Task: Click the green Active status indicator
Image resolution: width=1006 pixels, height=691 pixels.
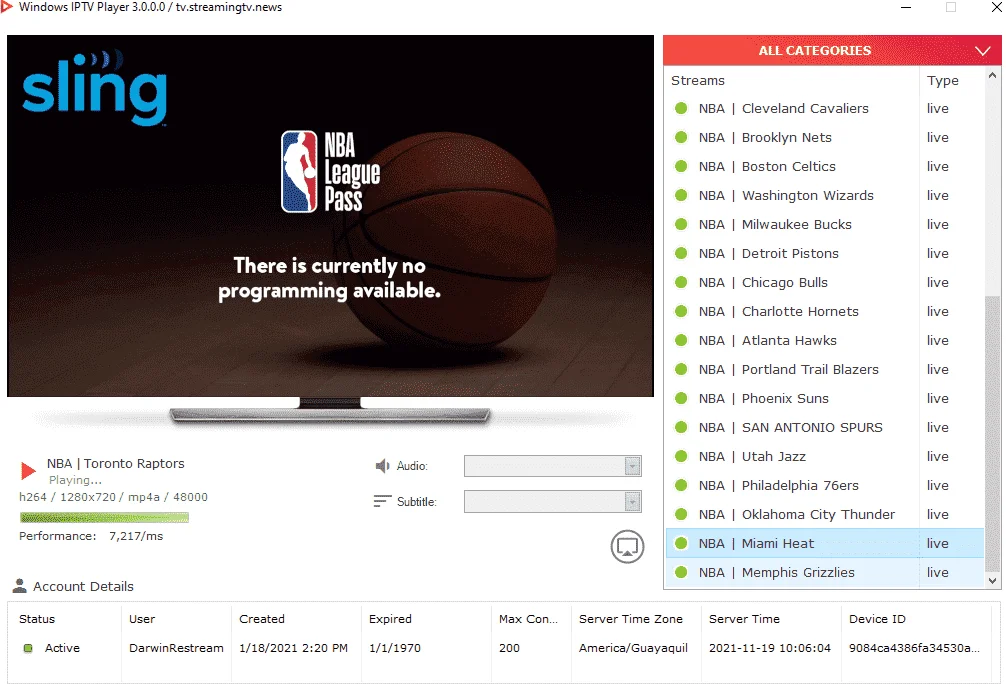Action: [28, 648]
